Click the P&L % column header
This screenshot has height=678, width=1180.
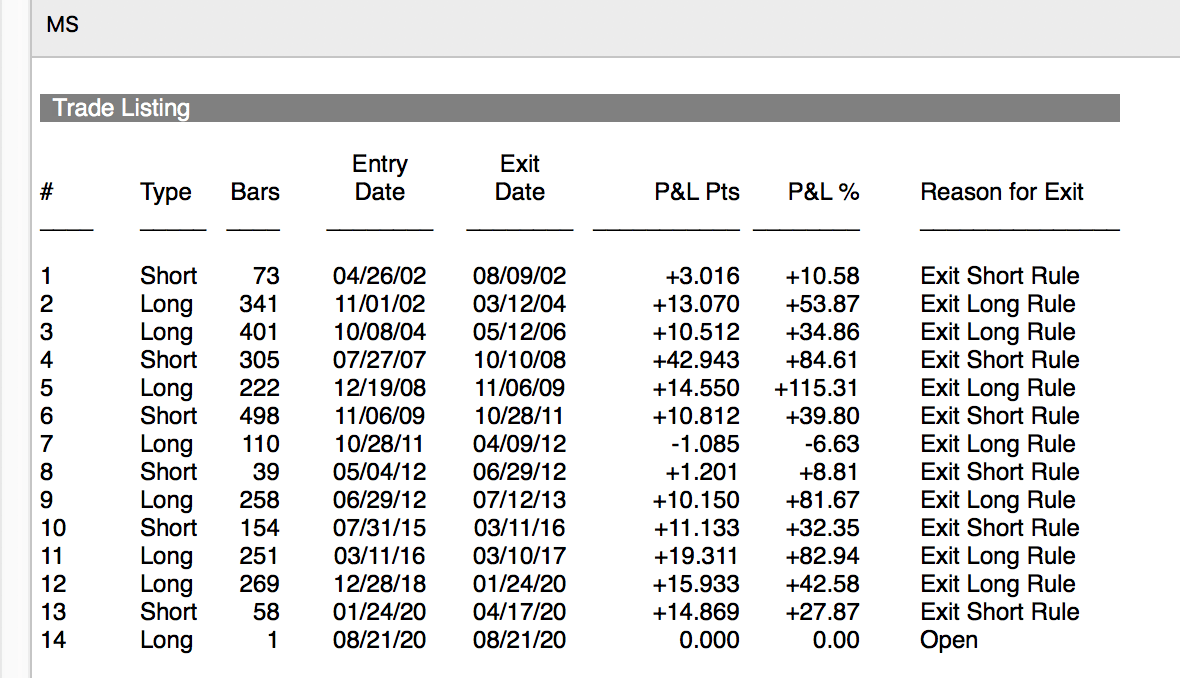click(824, 192)
